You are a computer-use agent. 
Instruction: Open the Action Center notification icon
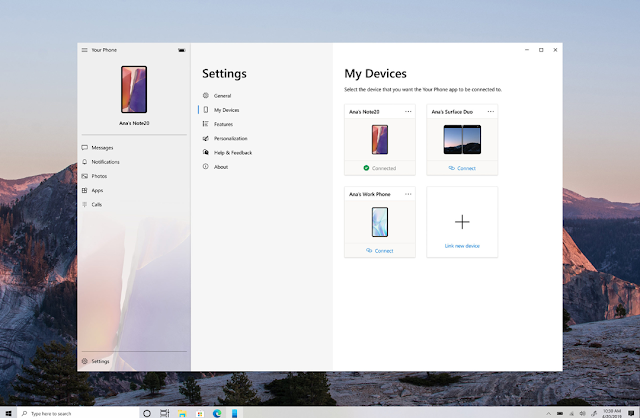pyautogui.click(x=631, y=414)
